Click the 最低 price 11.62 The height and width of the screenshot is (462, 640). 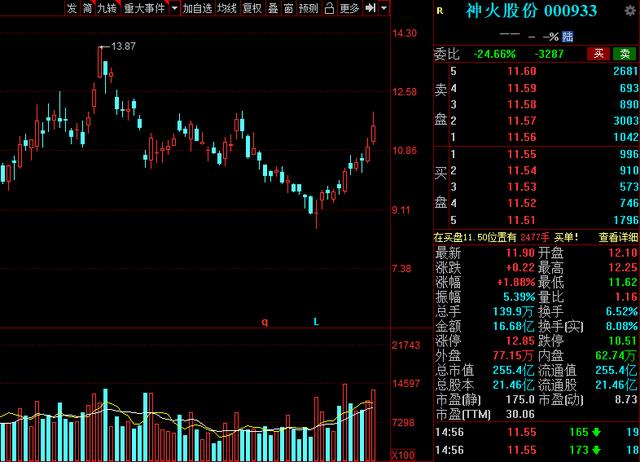[622, 282]
